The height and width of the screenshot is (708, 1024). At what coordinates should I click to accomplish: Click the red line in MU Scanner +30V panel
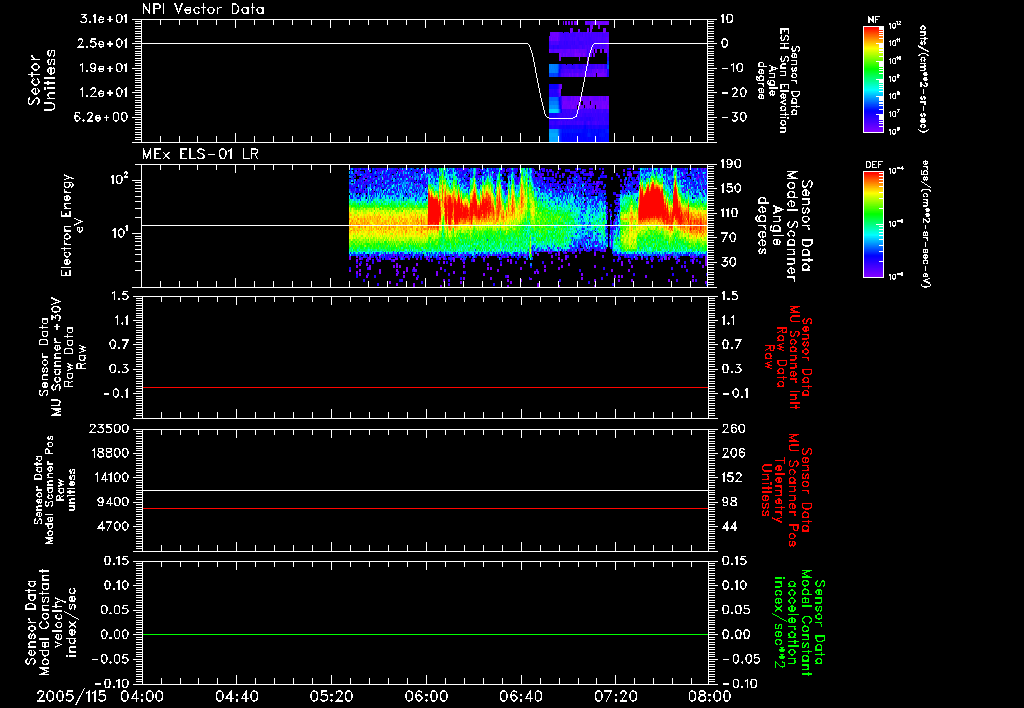(424, 387)
